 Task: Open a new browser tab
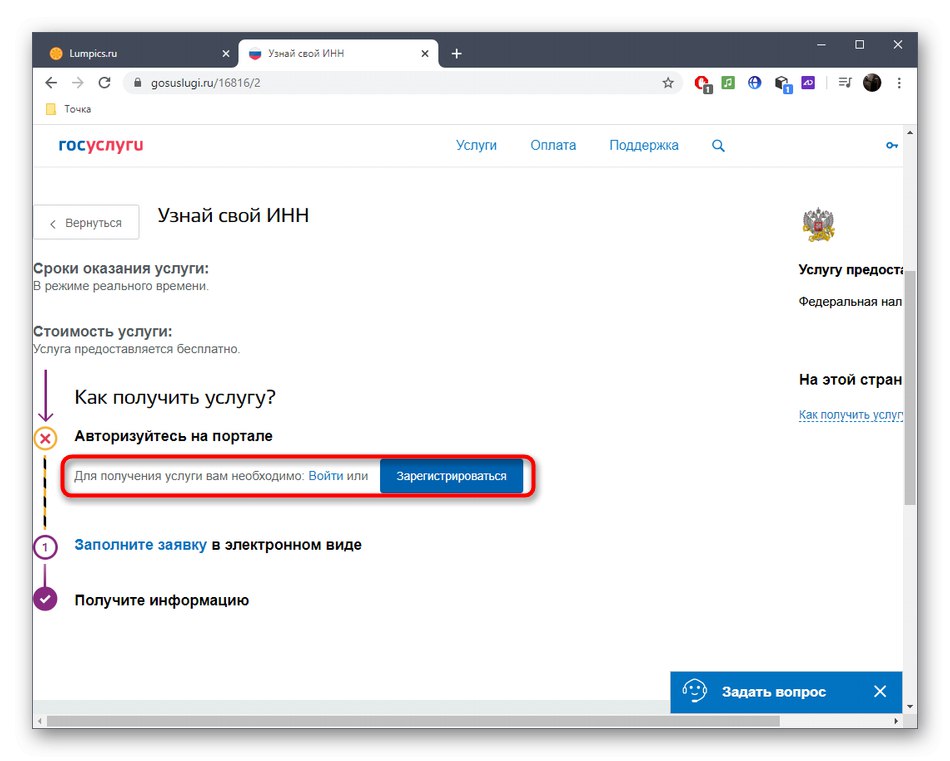pos(457,53)
